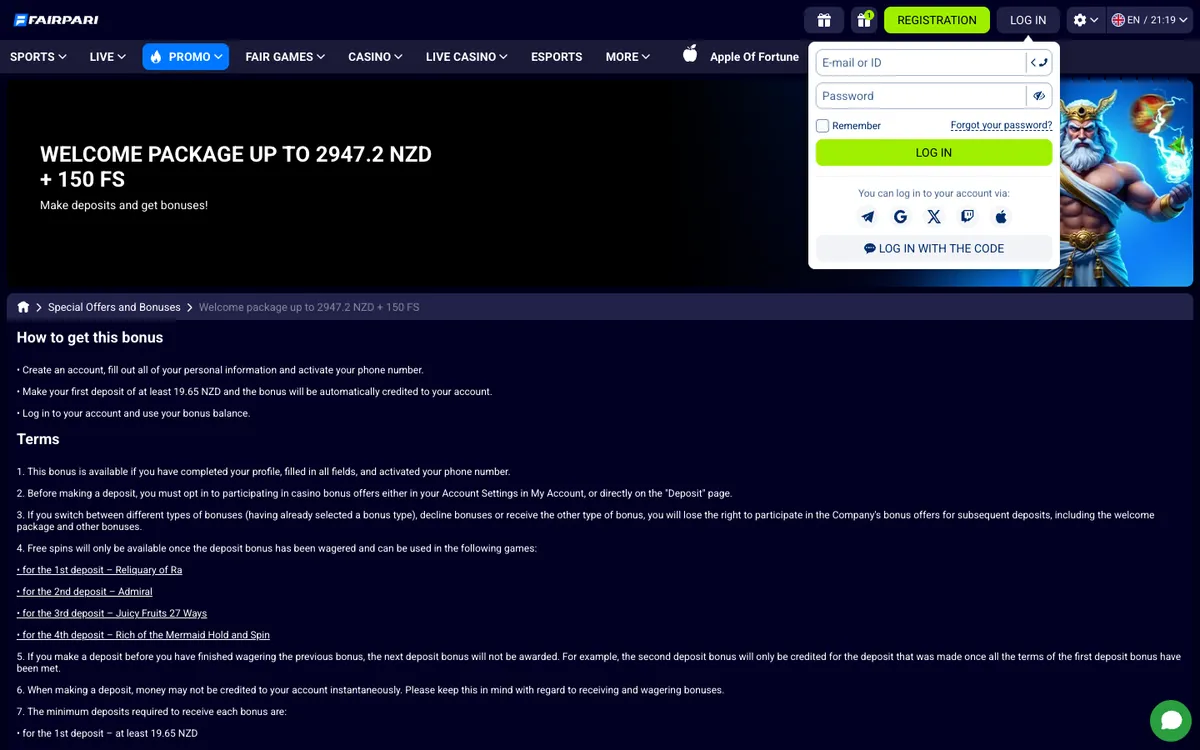This screenshot has width=1200, height=750.
Task: Expand the More menu
Action: 628,57
